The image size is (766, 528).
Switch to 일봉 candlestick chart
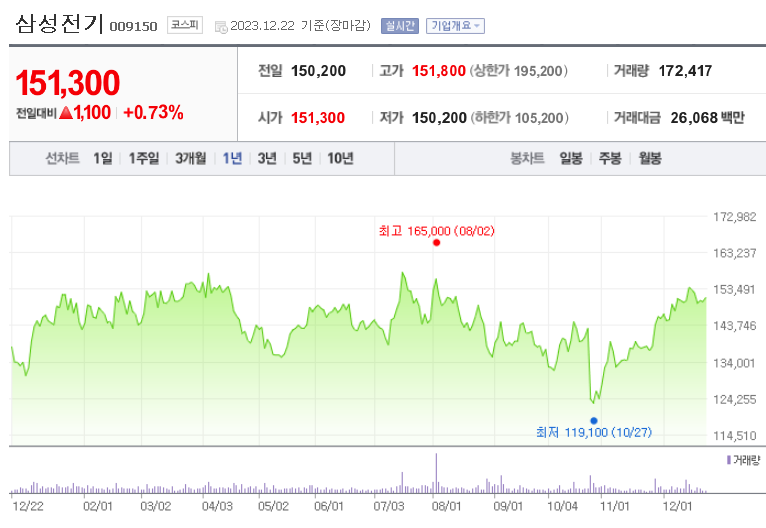pos(571,158)
